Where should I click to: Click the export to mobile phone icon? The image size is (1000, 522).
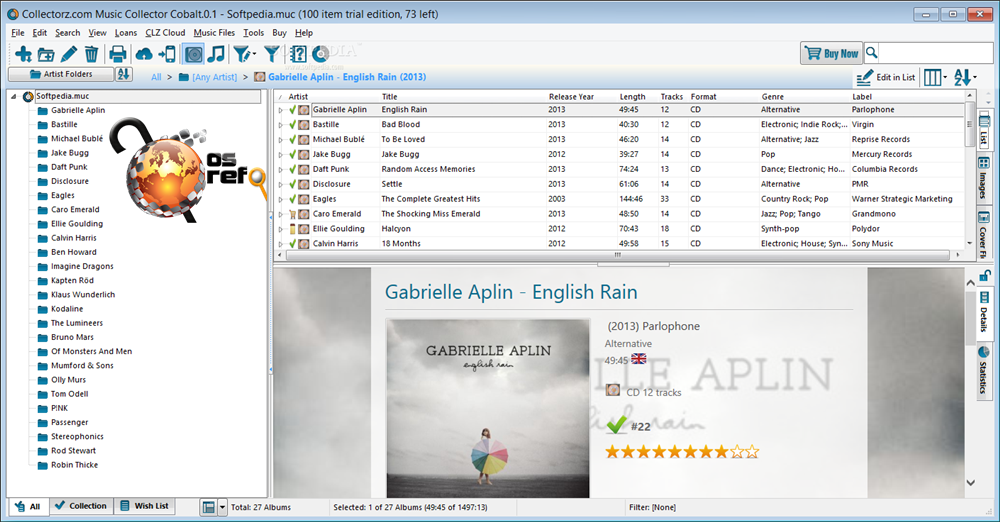167,54
